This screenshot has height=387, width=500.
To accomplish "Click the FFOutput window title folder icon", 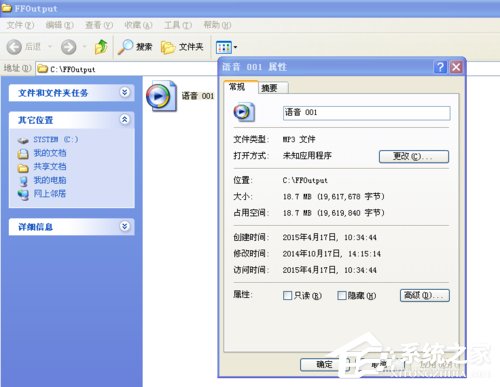I will click(x=7, y=8).
